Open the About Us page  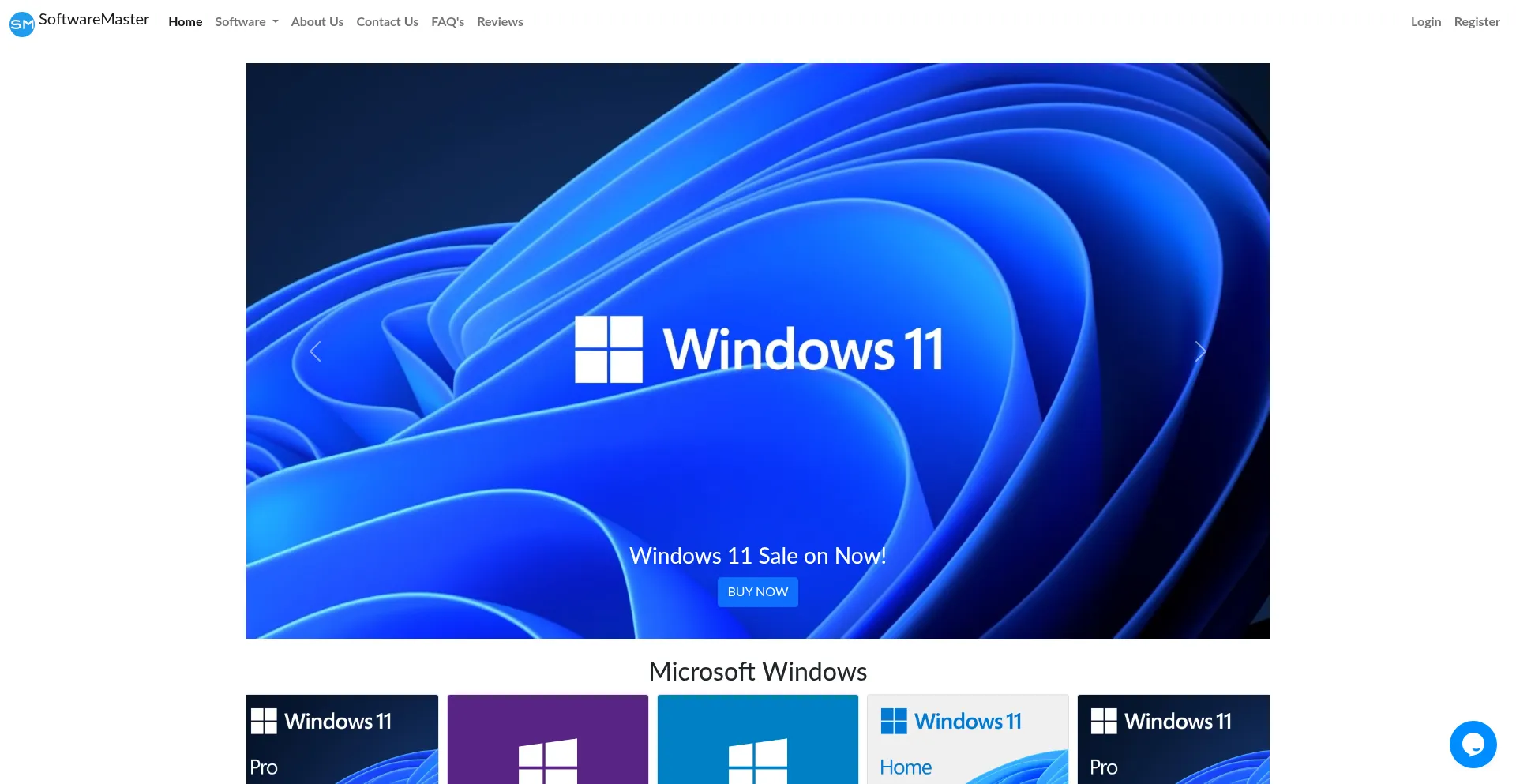pyautogui.click(x=317, y=22)
